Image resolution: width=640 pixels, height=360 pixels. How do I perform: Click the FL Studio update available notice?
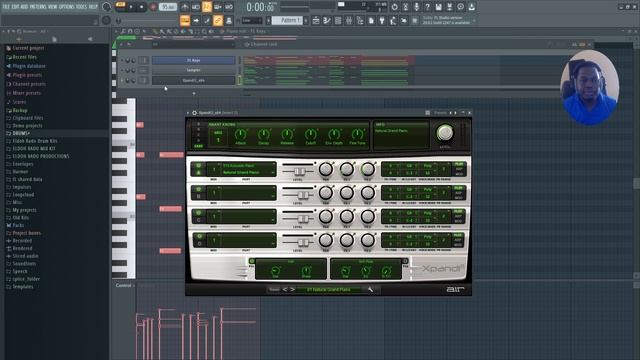(447, 20)
